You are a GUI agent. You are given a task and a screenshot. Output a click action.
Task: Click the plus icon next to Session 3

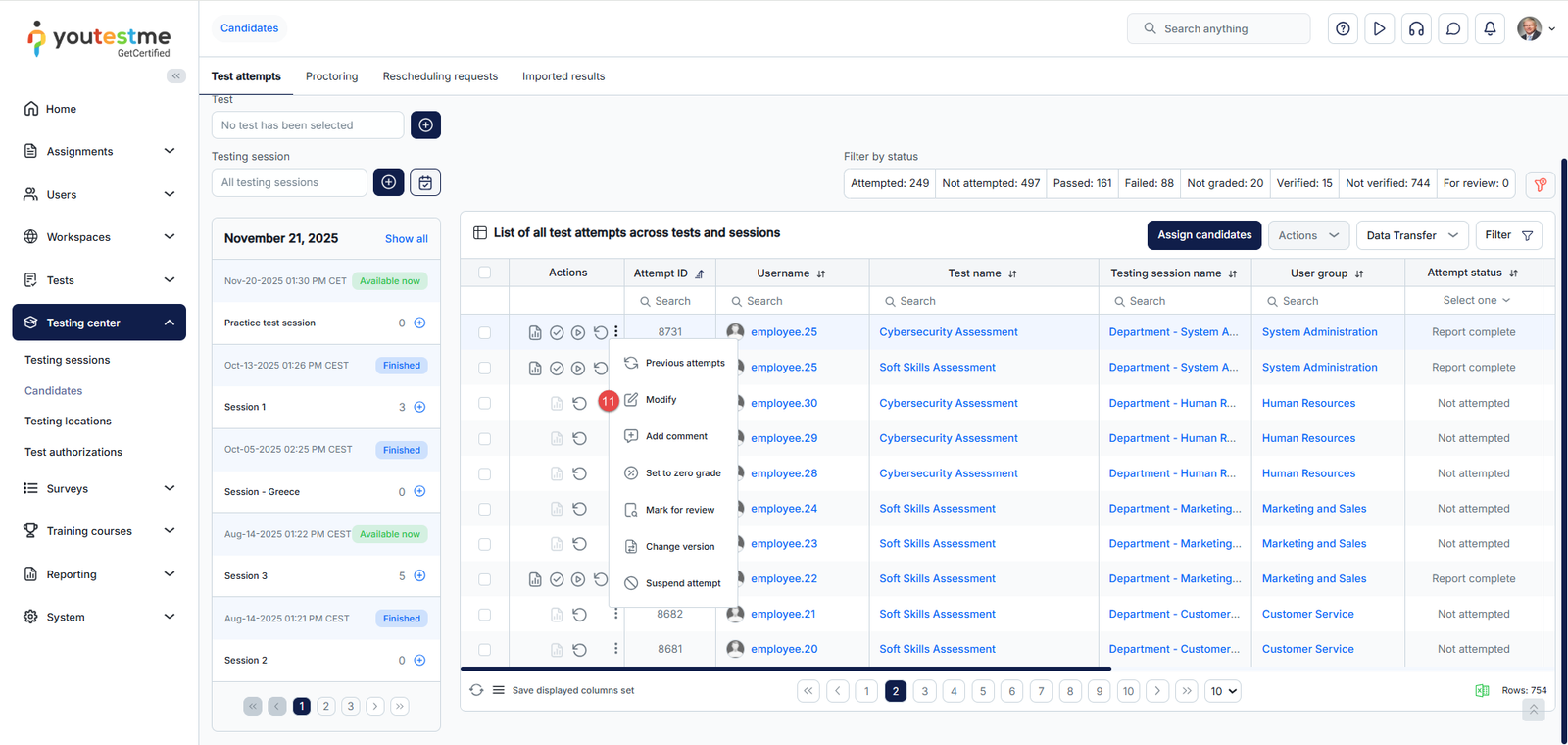(419, 576)
